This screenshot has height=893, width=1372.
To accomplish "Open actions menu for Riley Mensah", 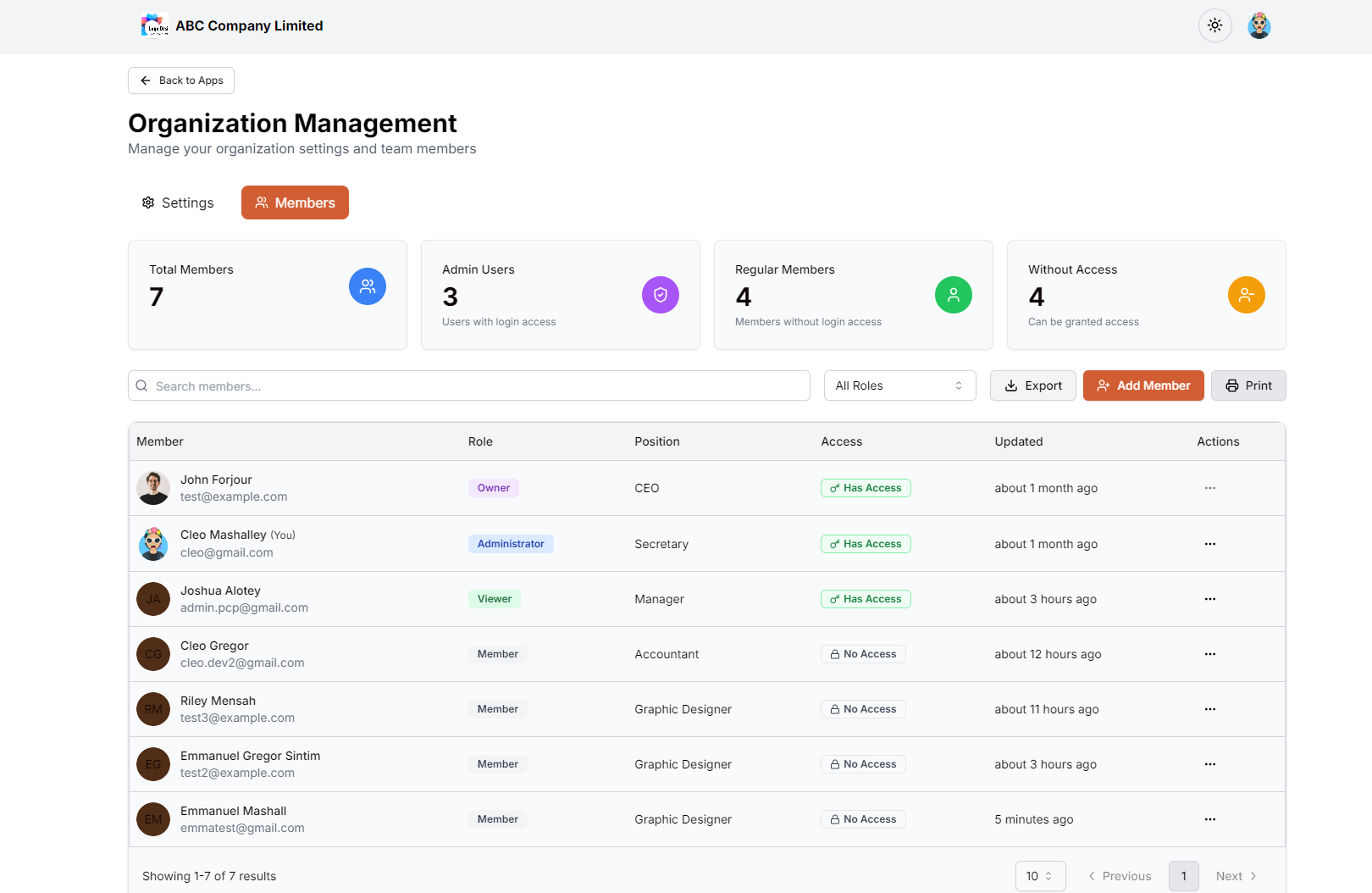I will tap(1209, 709).
